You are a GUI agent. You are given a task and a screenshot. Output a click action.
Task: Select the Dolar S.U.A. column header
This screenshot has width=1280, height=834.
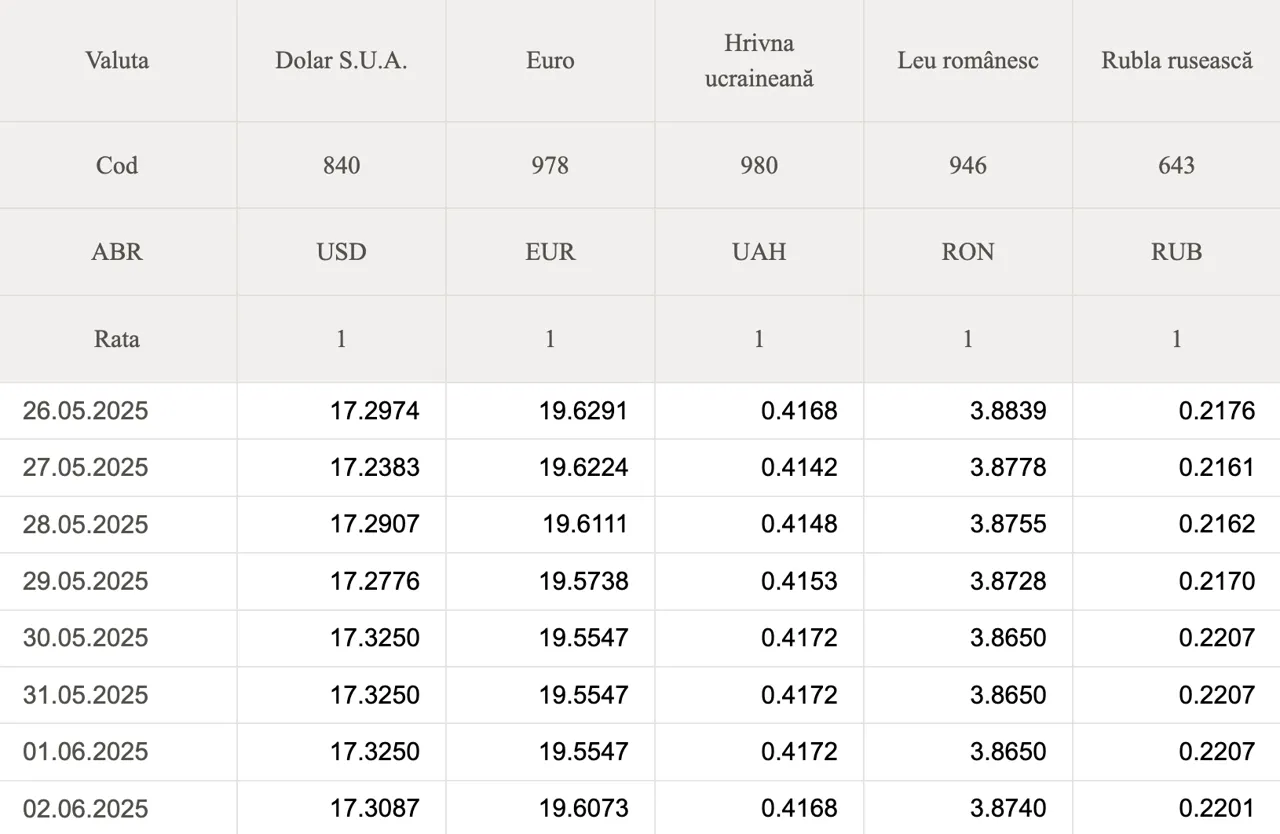click(341, 60)
